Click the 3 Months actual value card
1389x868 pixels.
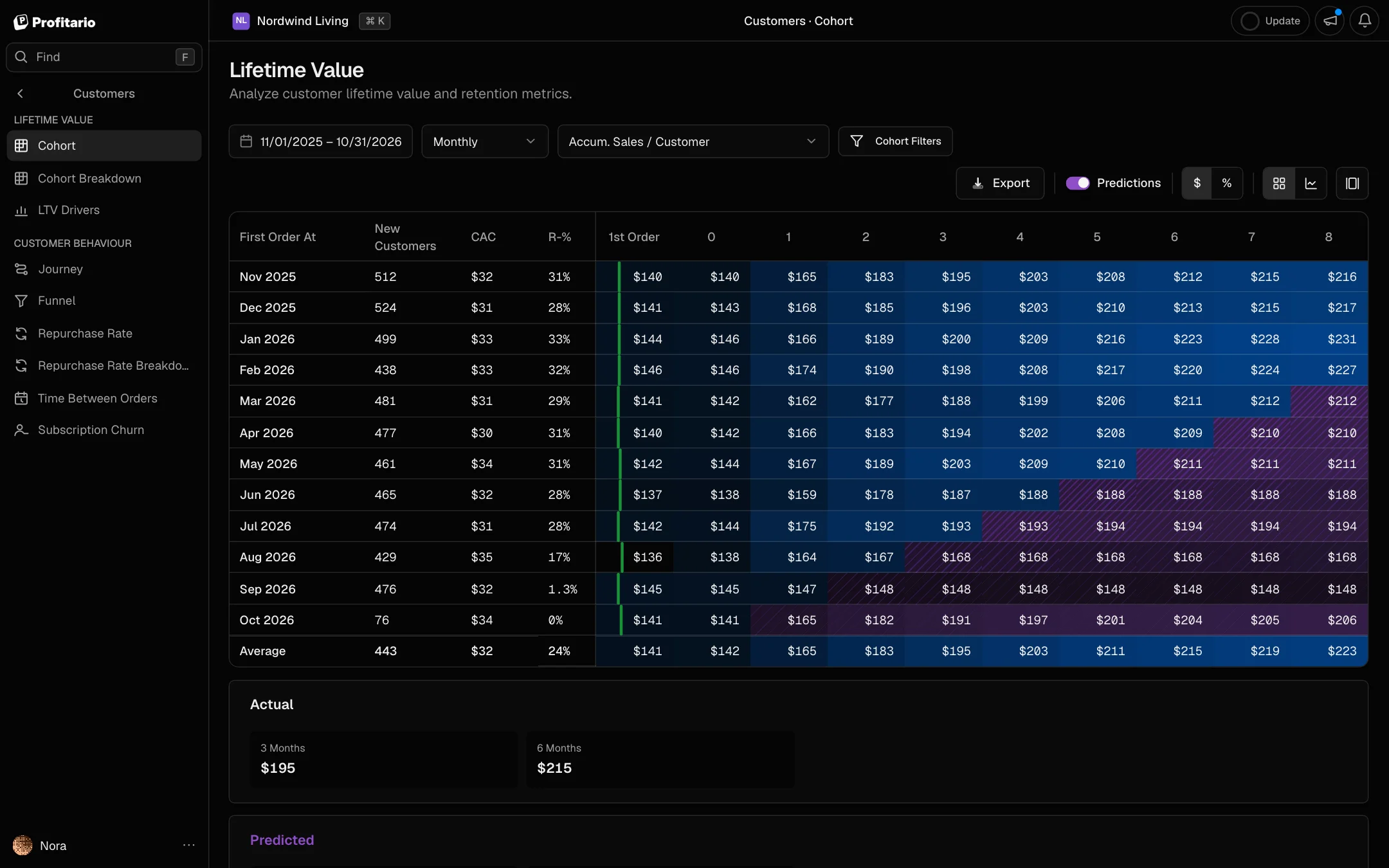tap(384, 759)
